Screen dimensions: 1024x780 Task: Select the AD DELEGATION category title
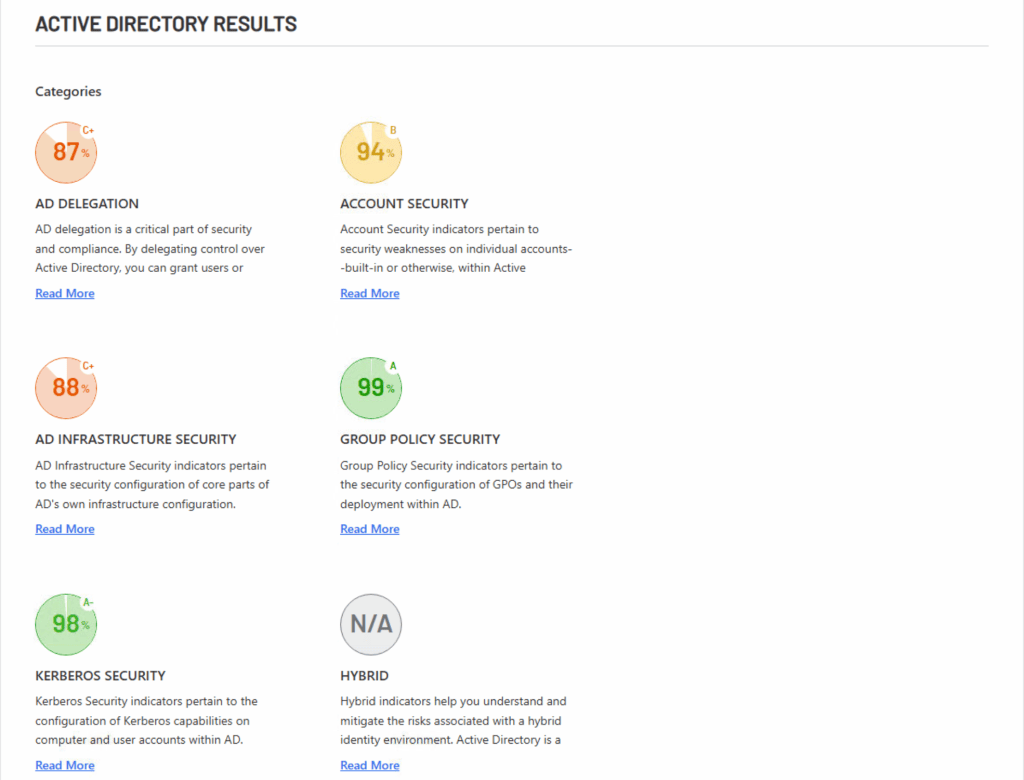(87, 203)
